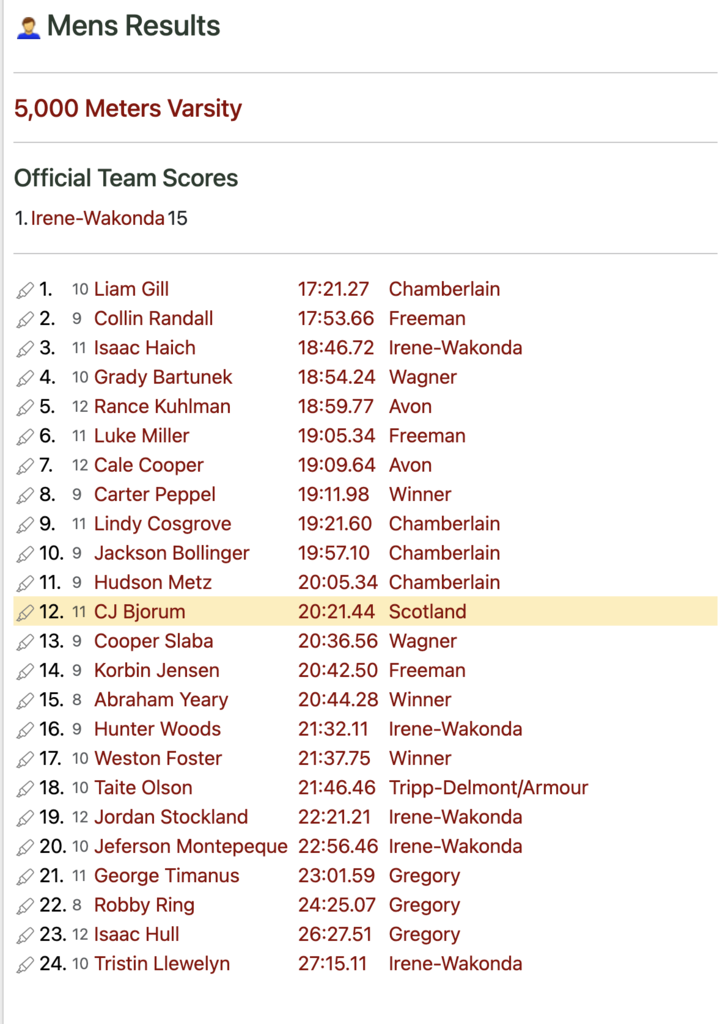Open the Tripp-Delmont/Armour team page
Viewport: 720px width, 1024px height.
[488, 788]
